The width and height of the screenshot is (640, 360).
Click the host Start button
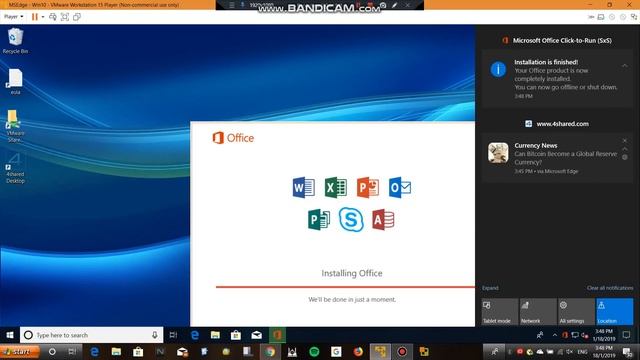point(20,351)
